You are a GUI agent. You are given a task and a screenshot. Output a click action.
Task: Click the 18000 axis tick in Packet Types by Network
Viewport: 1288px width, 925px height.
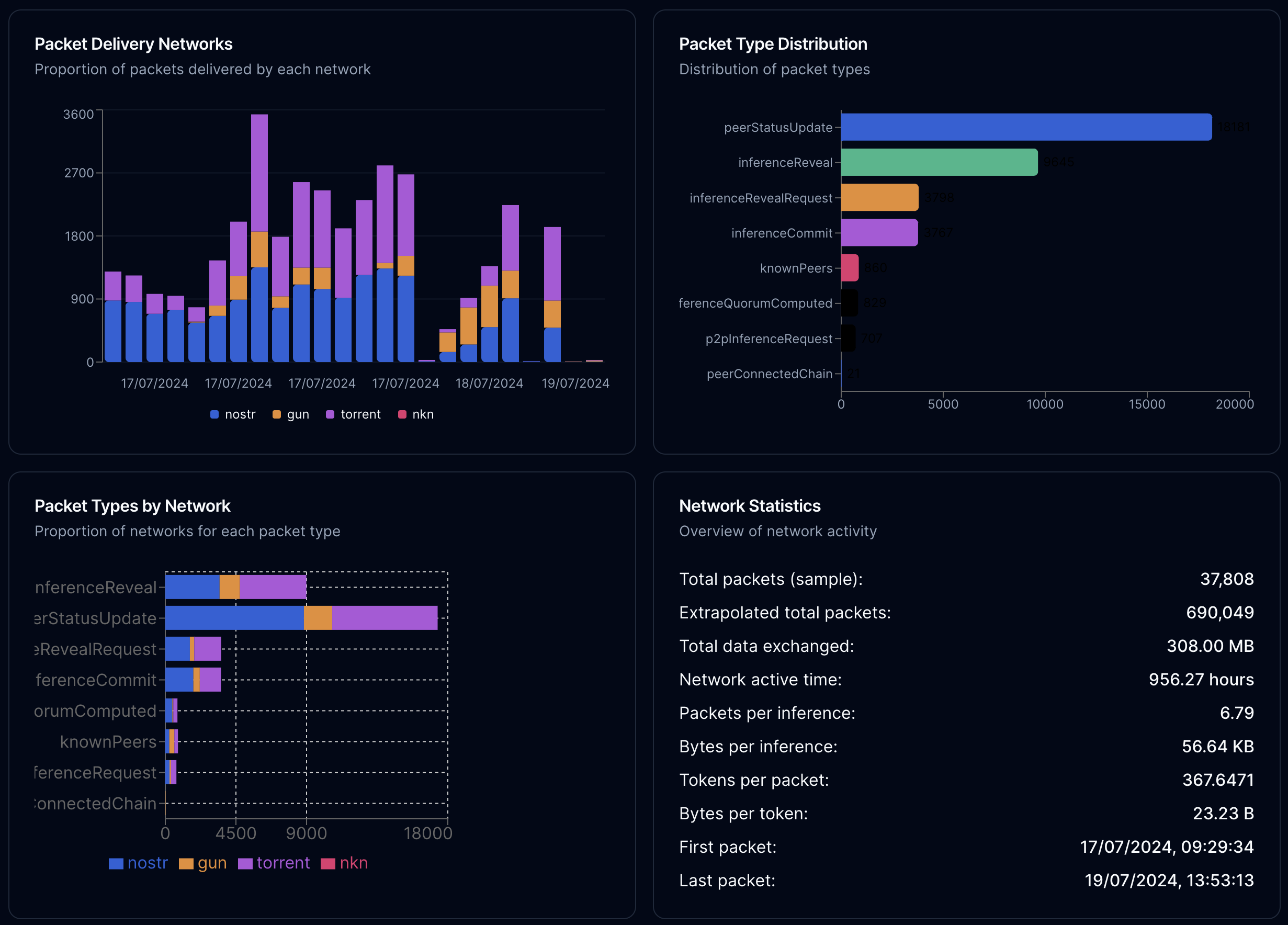(427, 833)
